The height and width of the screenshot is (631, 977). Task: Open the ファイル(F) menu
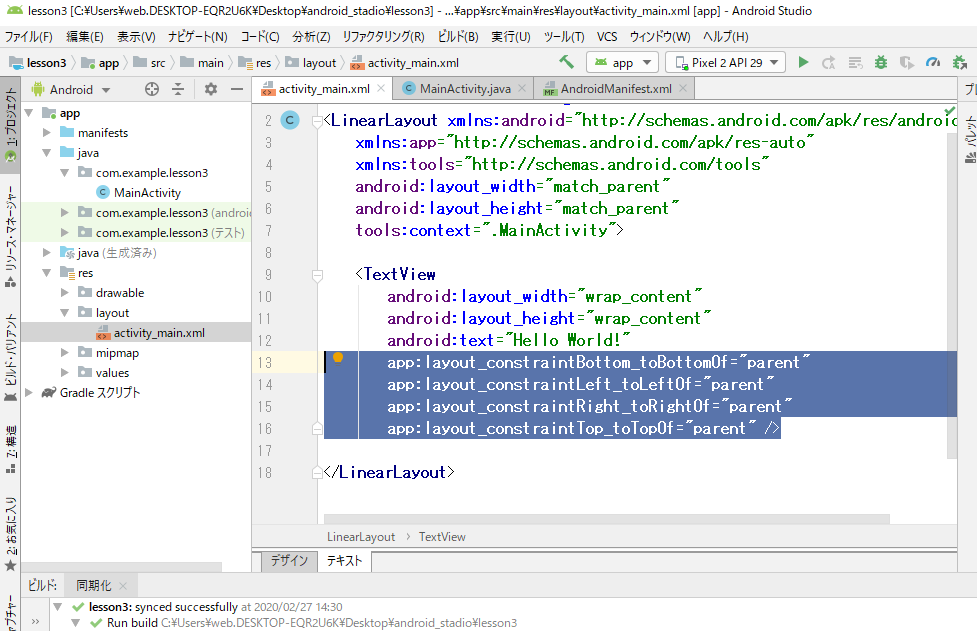(x=29, y=37)
